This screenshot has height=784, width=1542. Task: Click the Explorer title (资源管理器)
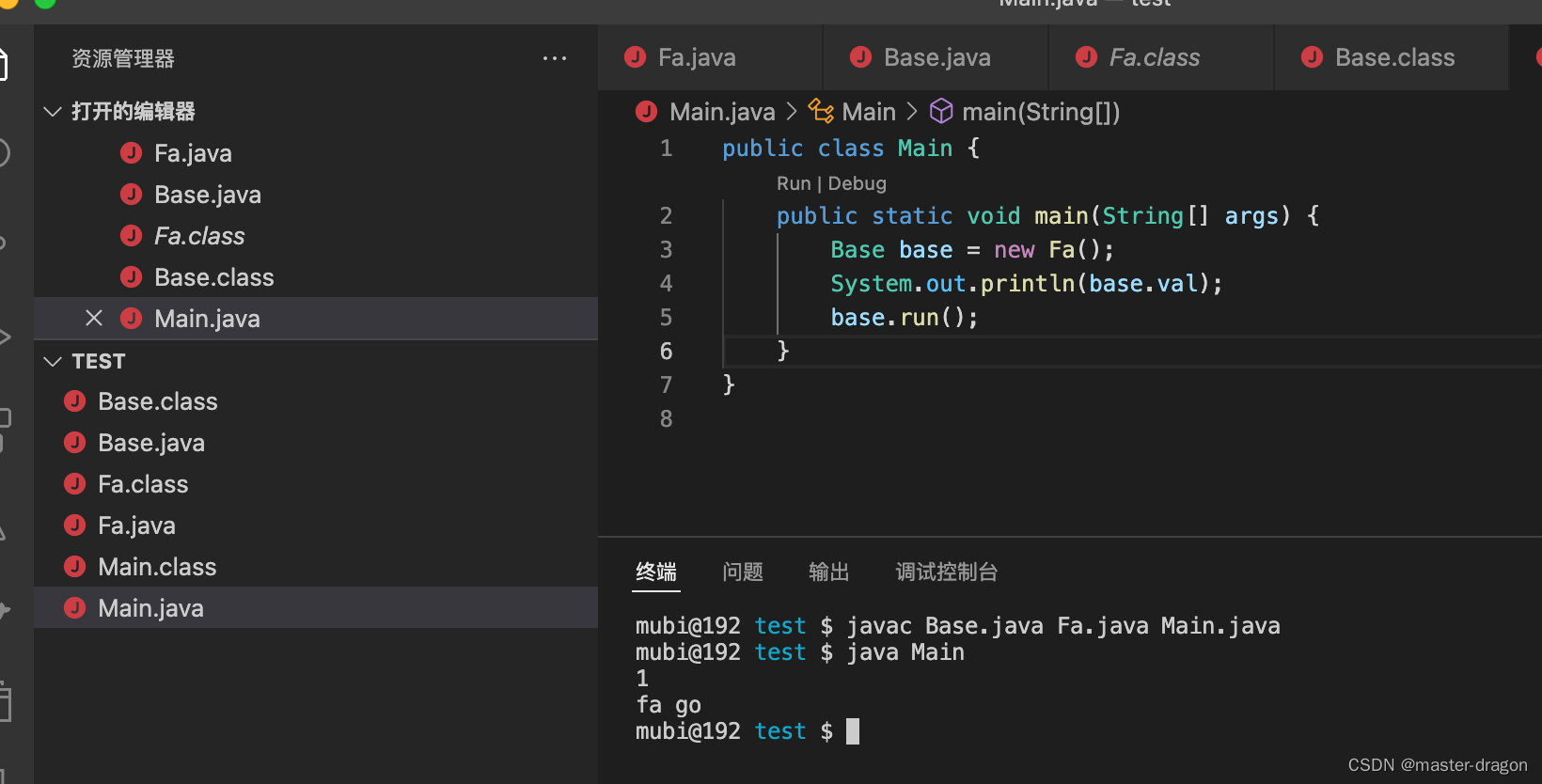point(123,58)
